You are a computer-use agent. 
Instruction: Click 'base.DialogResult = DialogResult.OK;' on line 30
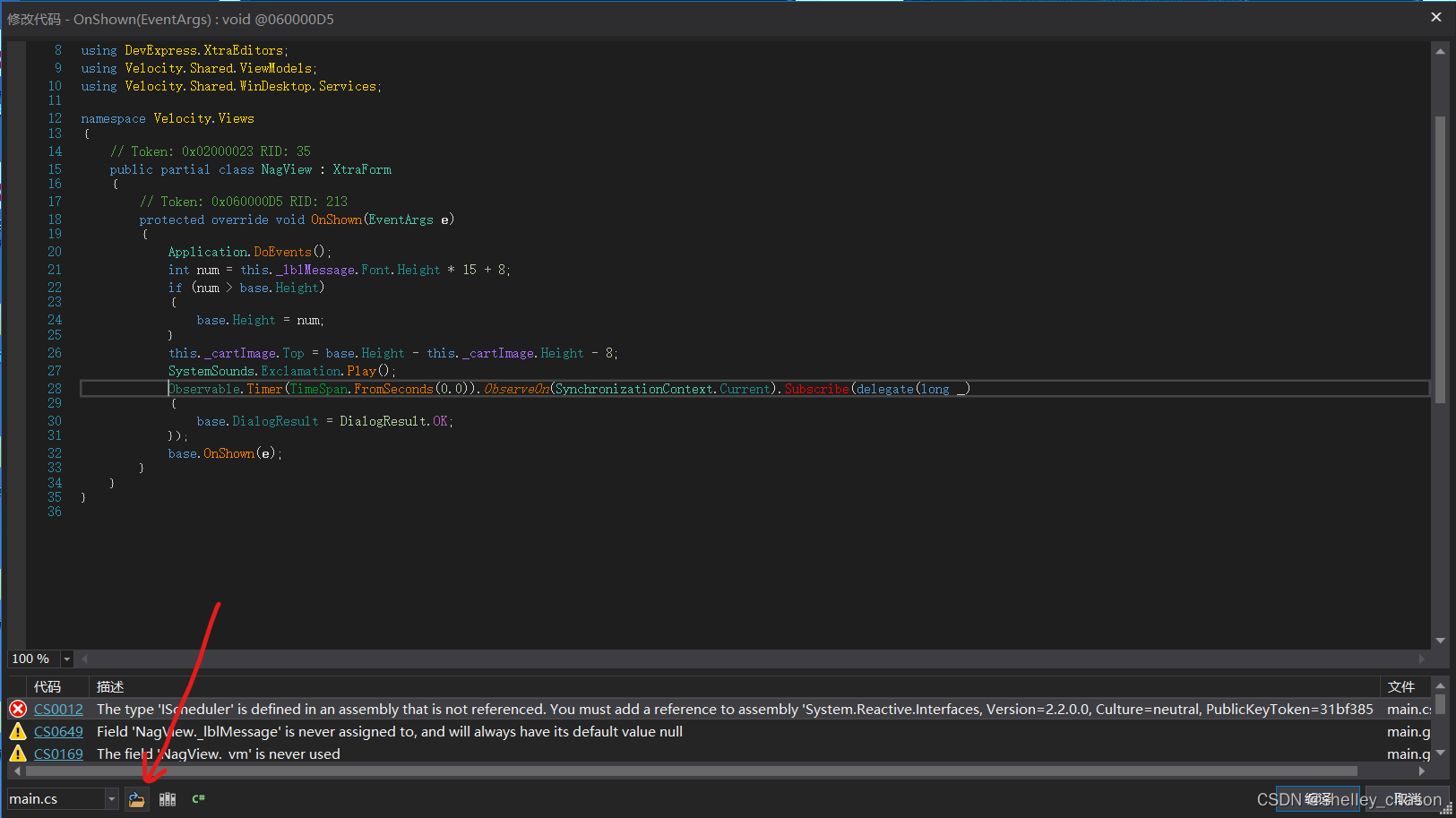pos(325,421)
